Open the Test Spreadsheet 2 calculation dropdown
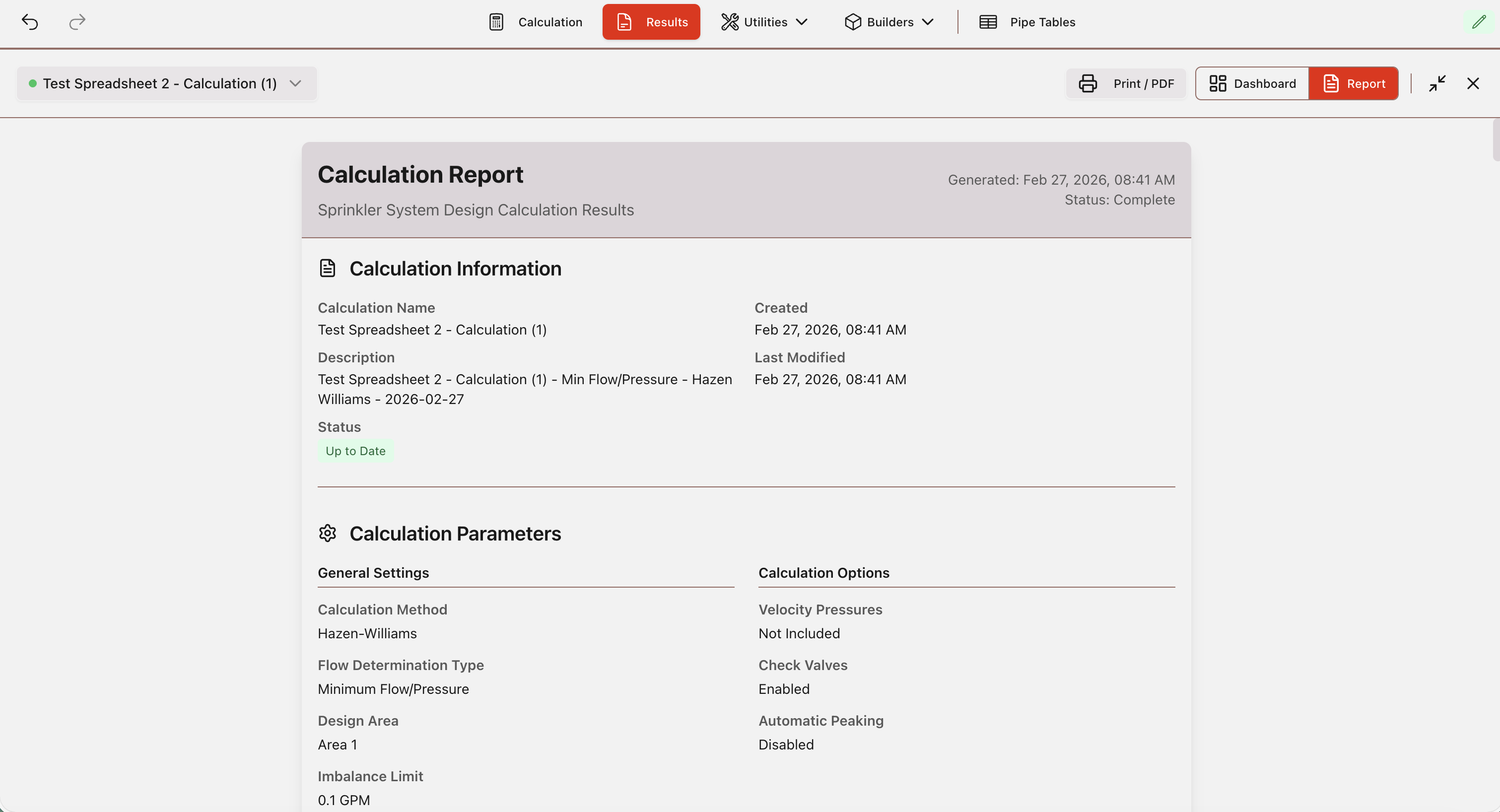The width and height of the screenshot is (1500, 812). [167, 83]
